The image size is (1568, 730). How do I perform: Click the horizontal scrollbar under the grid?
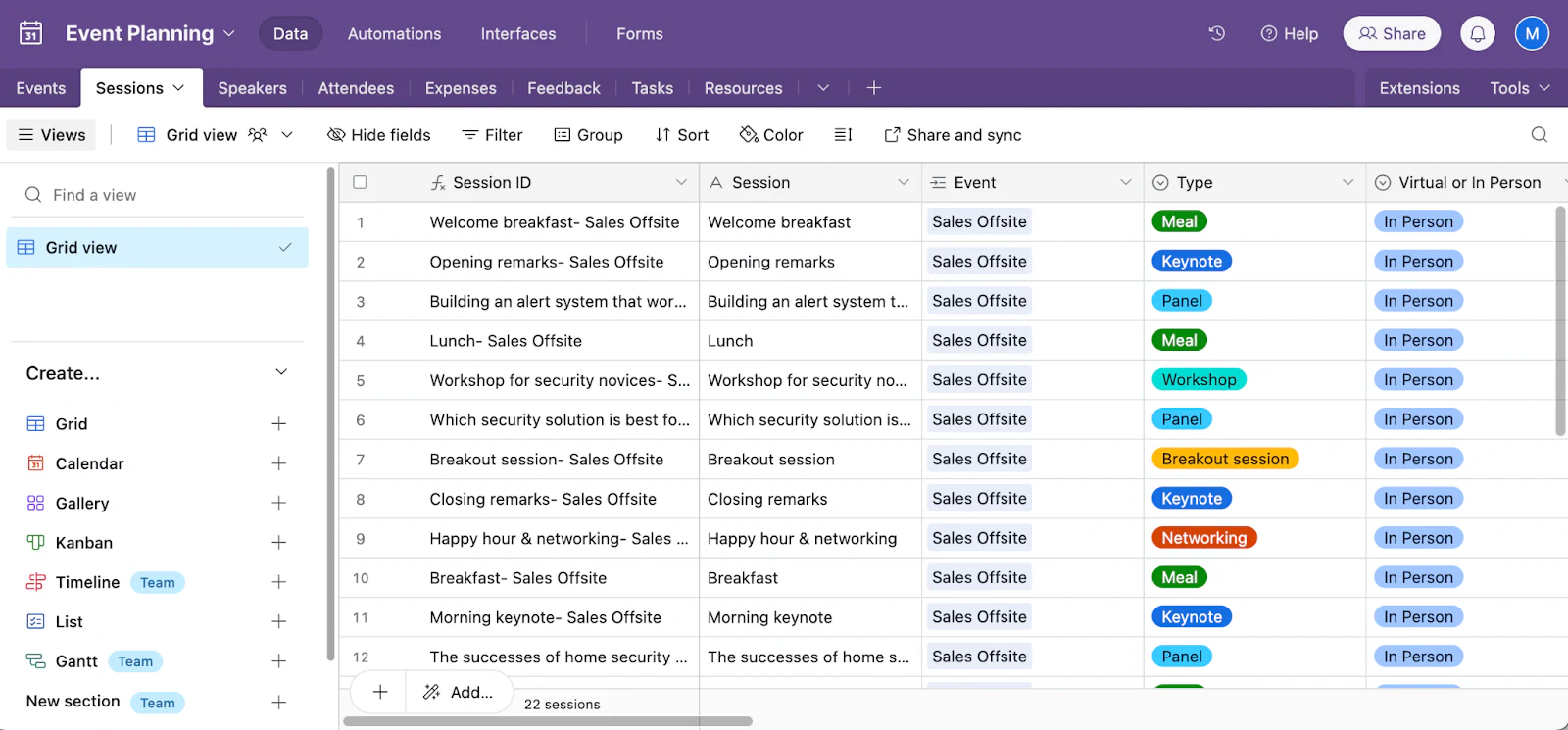click(548, 721)
